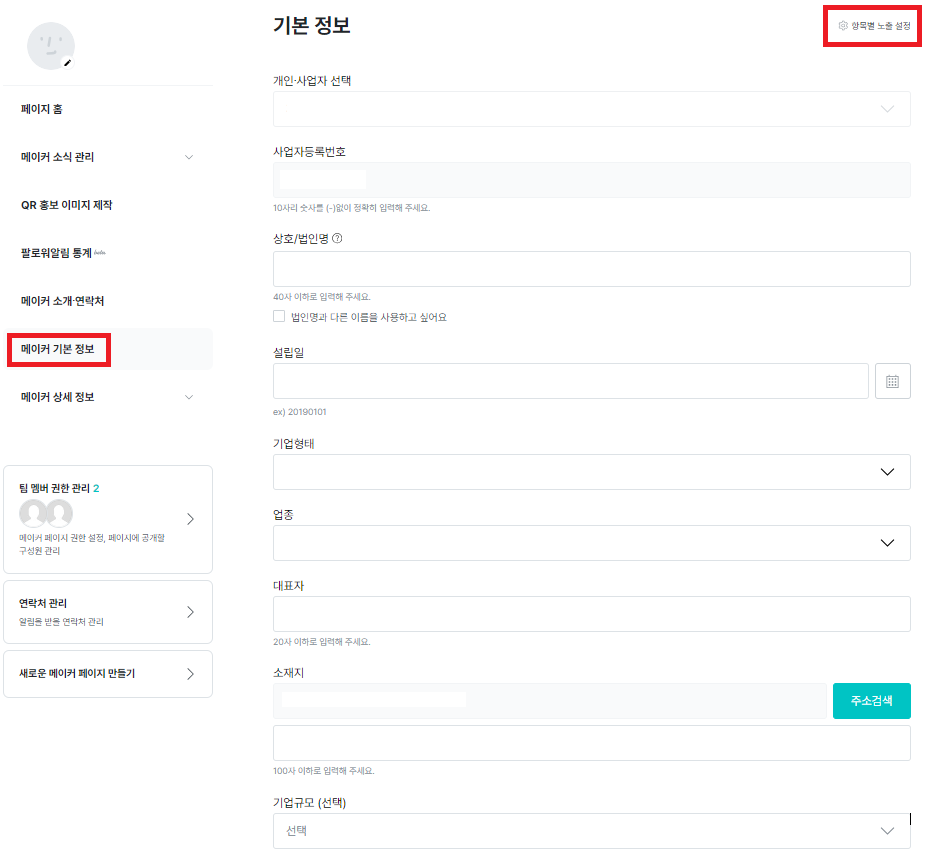Click the help icon next to 상호/법인명

click(337, 238)
